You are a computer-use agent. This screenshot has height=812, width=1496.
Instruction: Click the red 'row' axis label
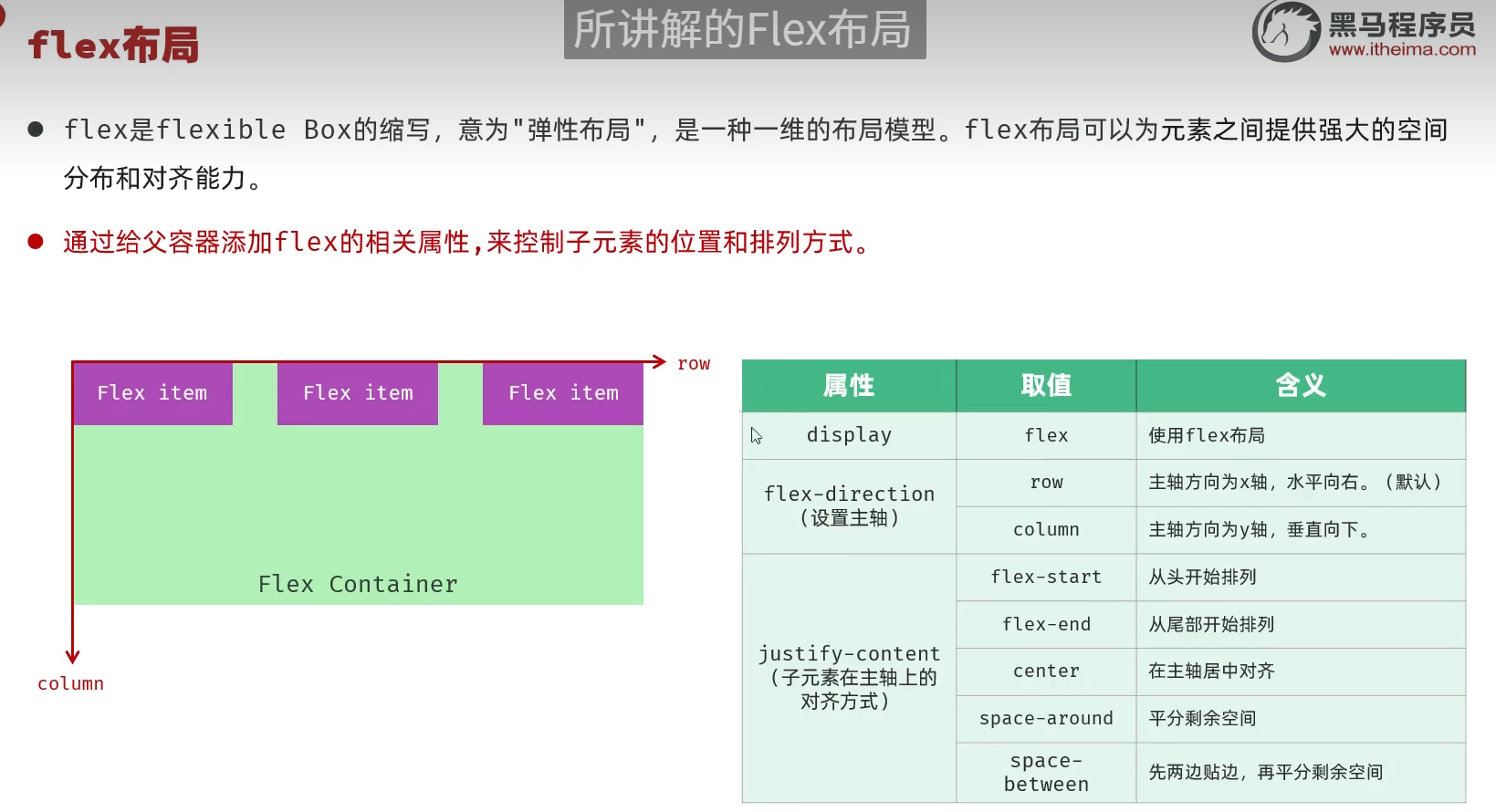pos(694,363)
